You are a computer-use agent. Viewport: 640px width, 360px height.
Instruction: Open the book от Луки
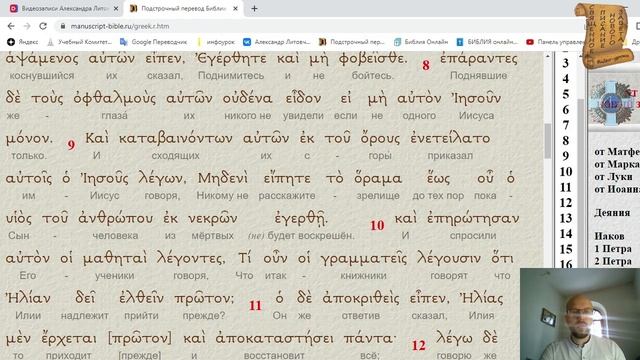[x=613, y=177]
